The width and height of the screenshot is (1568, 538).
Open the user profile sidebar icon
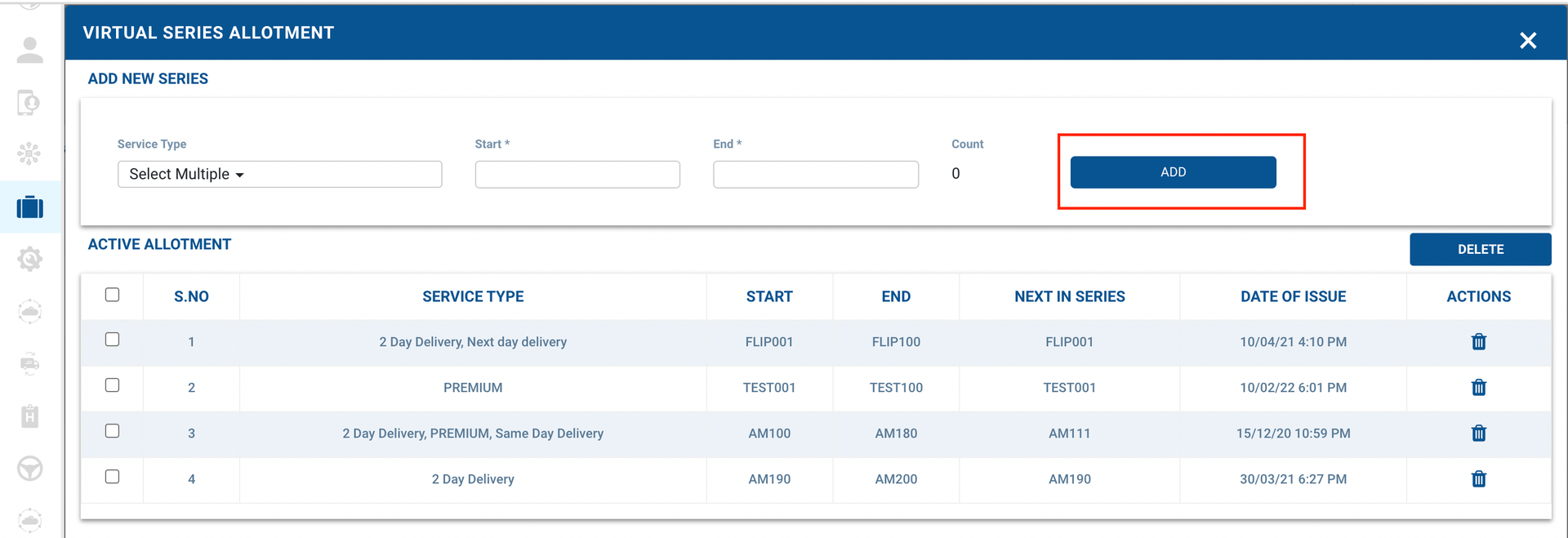point(30,51)
